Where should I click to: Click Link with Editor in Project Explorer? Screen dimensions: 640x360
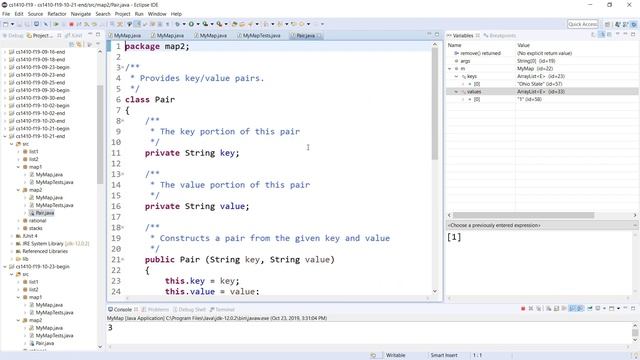(79, 44)
